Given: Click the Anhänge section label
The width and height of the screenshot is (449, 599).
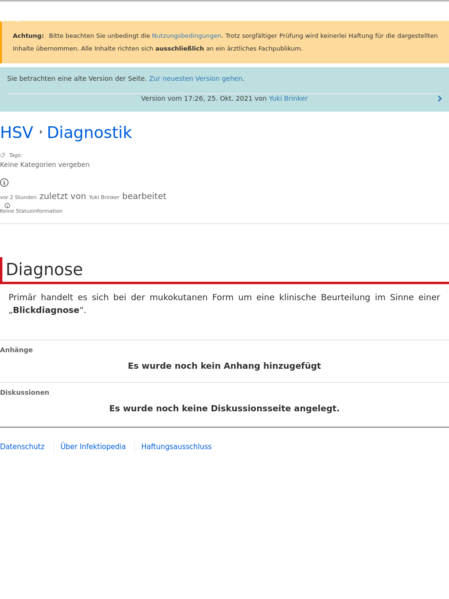Looking at the screenshot, I should 16,350.
